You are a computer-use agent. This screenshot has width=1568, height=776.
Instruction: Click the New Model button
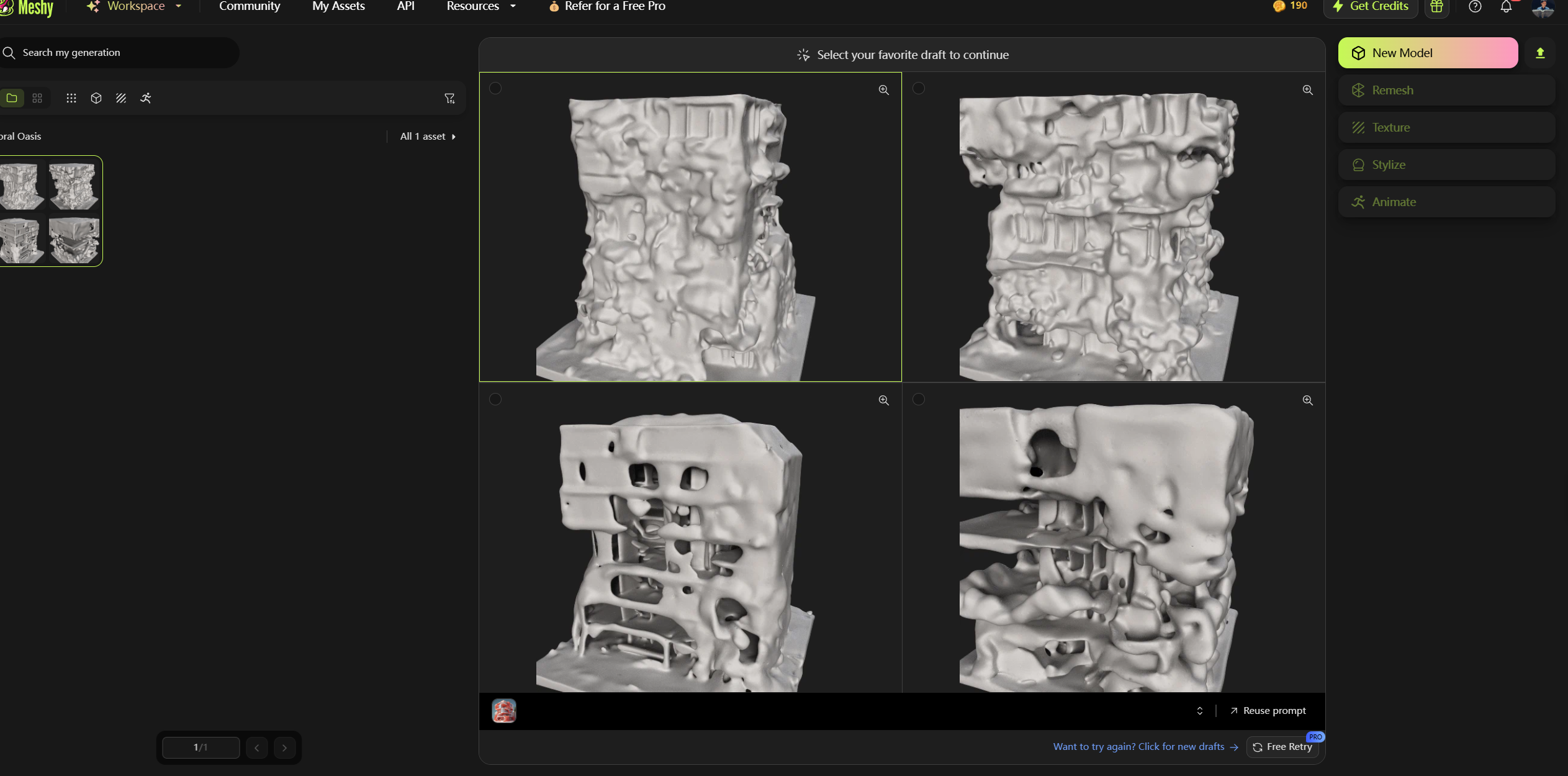[x=1427, y=53]
